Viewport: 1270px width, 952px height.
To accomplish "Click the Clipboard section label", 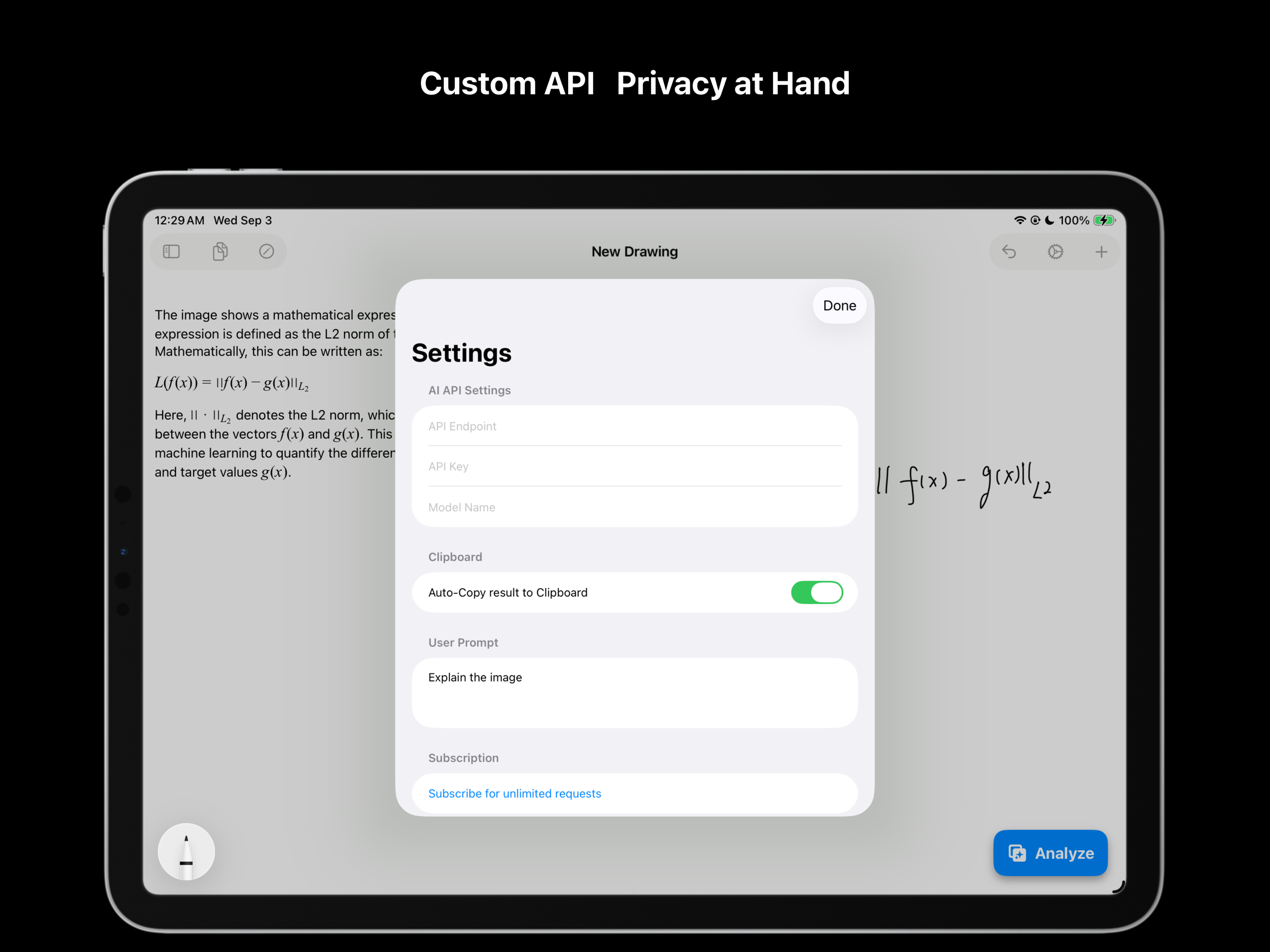I will point(455,557).
